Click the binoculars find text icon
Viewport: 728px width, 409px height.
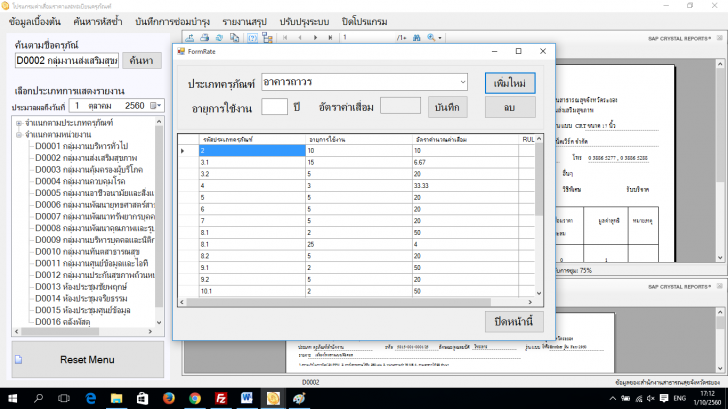(x=416, y=38)
